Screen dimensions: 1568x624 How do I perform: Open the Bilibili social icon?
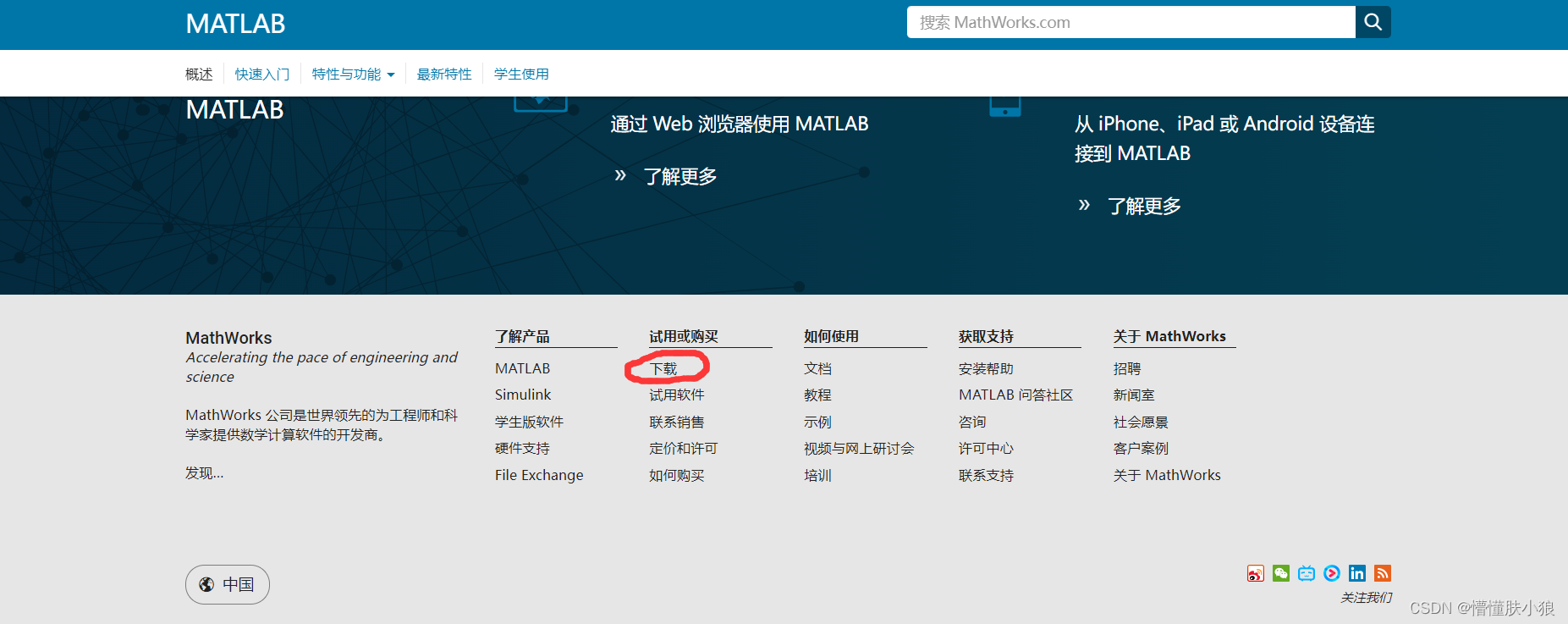pyautogui.click(x=1307, y=574)
